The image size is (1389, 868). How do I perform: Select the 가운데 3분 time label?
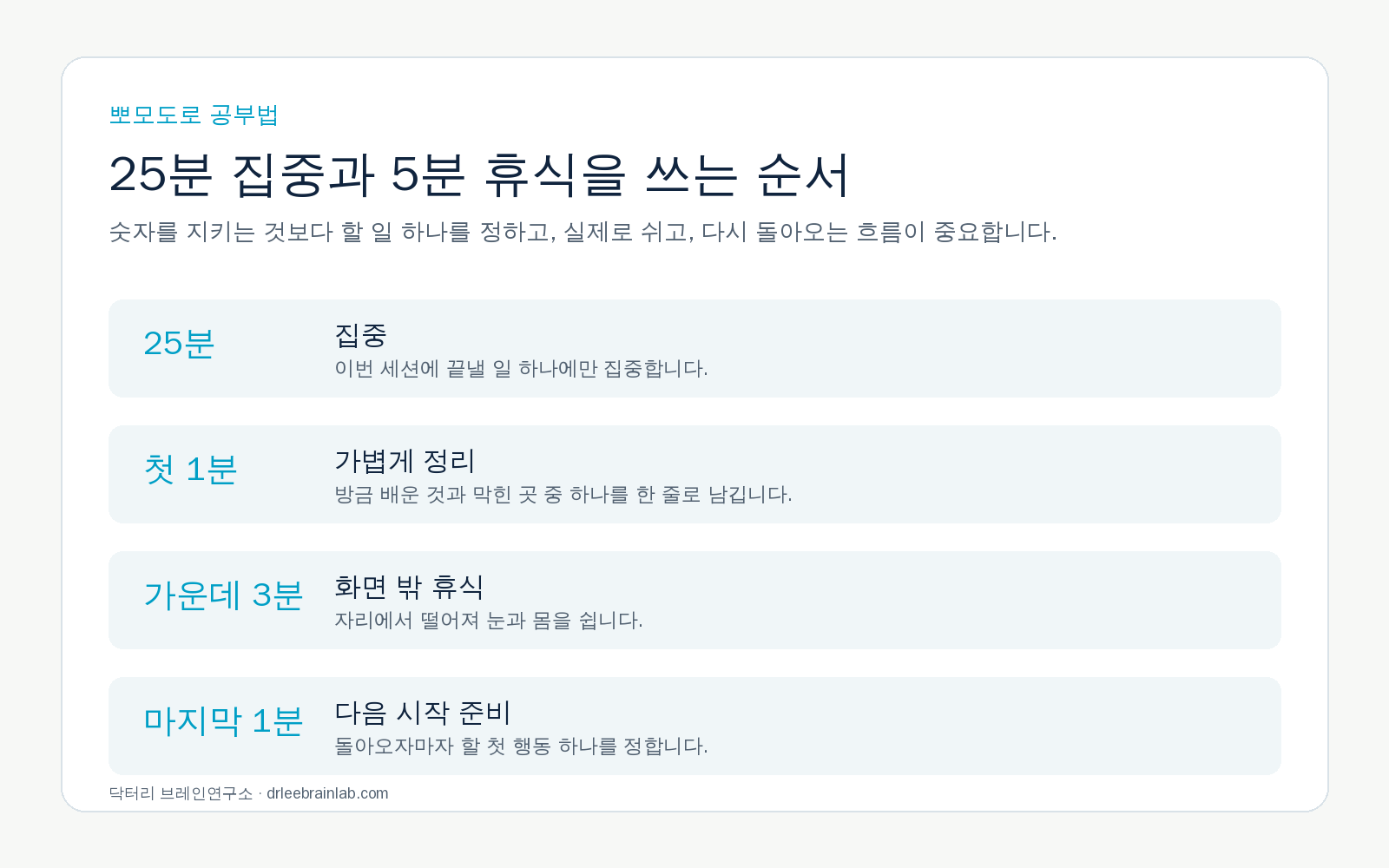223,595
